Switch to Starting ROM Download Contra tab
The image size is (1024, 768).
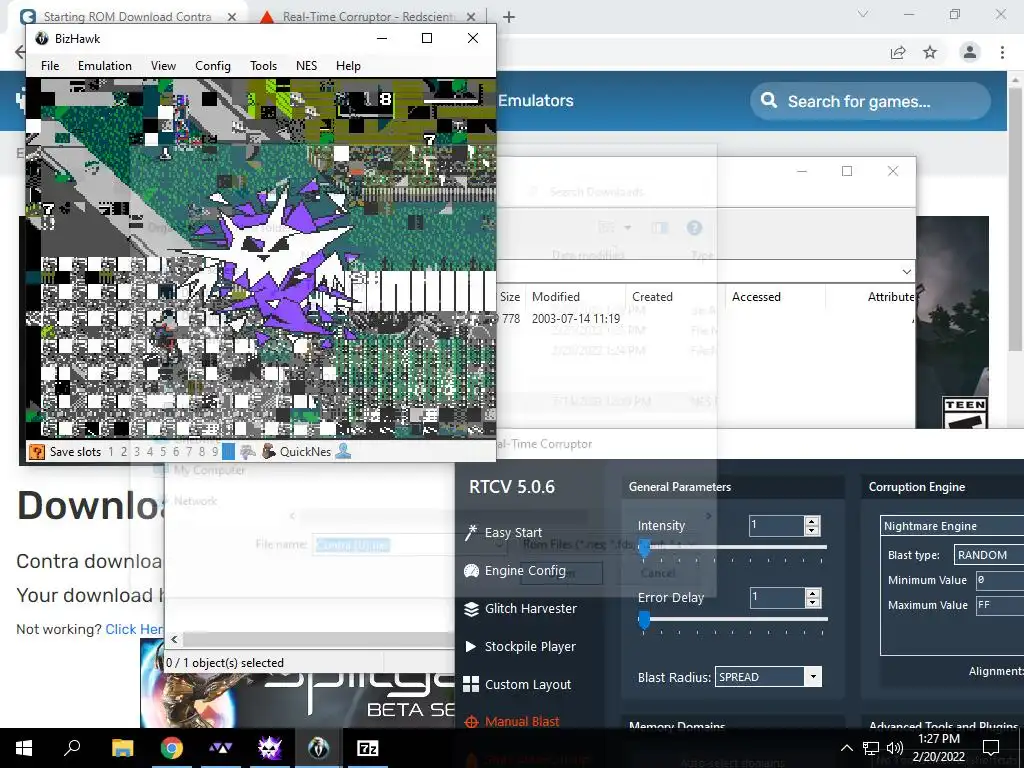[x=127, y=16]
